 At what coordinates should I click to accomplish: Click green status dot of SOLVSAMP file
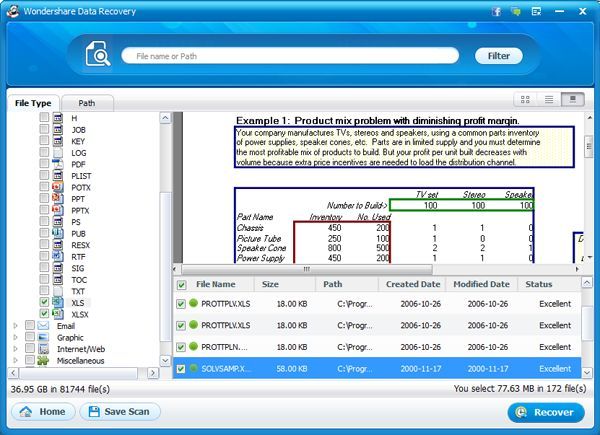click(x=193, y=368)
